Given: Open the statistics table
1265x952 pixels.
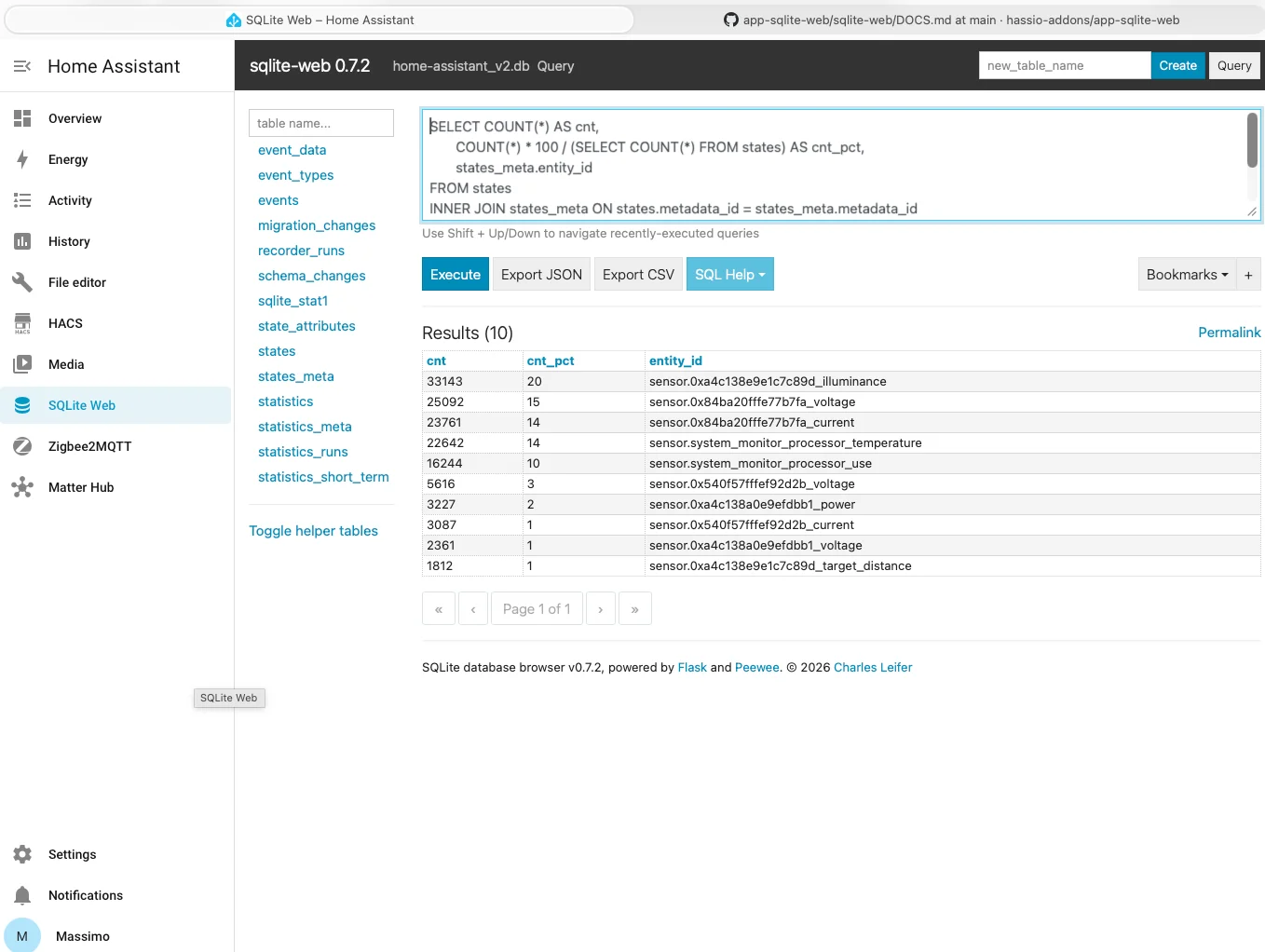Looking at the screenshot, I should [x=286, y=401].
